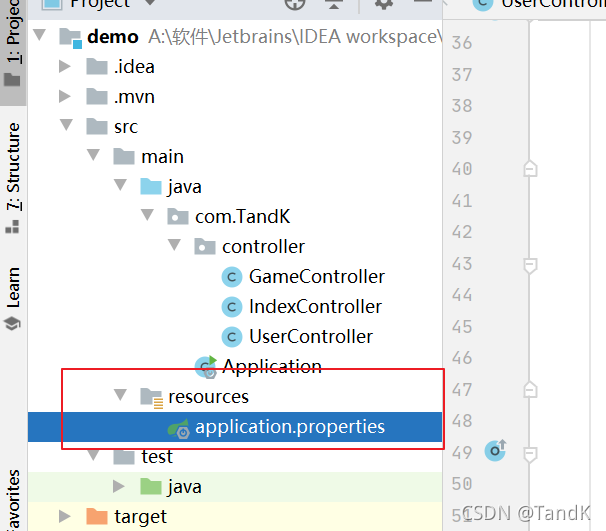Image resolution: width=606 pixels, height=531 pixels.
Task: Click the resources folder icon
Action: coord(152,398)
